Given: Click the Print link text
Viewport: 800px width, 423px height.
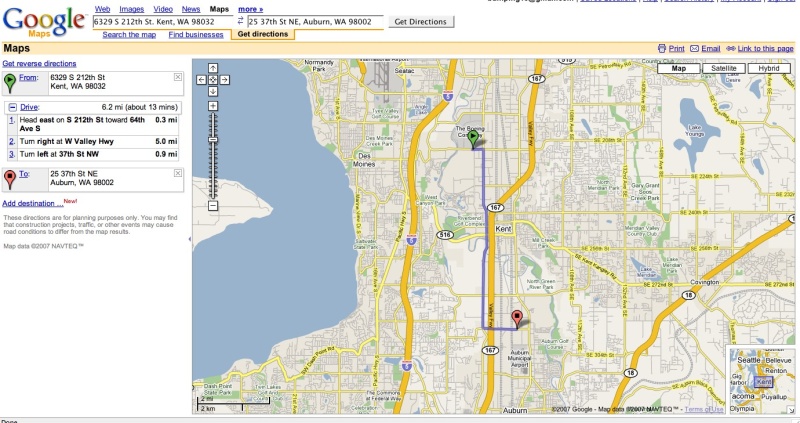Looking at the screenshot, I should pyautogui.click(x=677, y=48).
